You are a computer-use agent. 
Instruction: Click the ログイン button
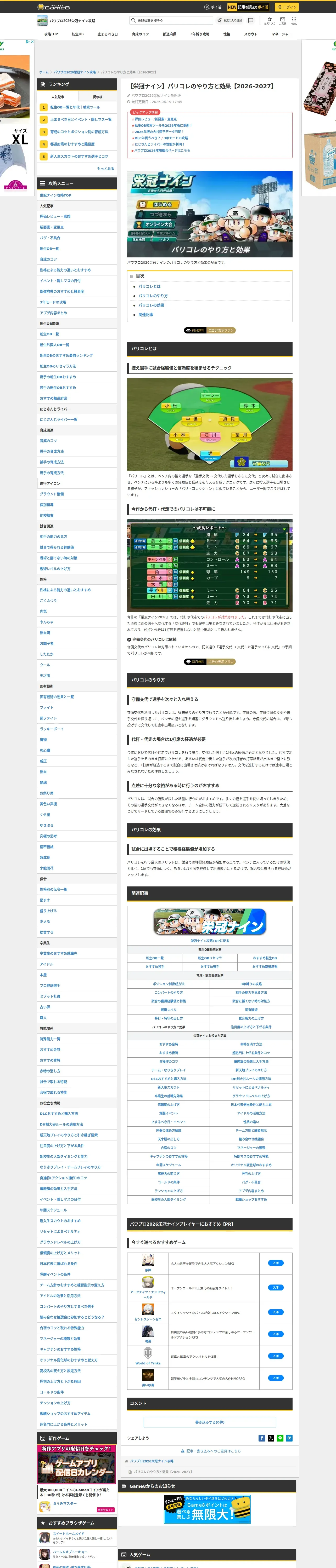click(286, 7)
